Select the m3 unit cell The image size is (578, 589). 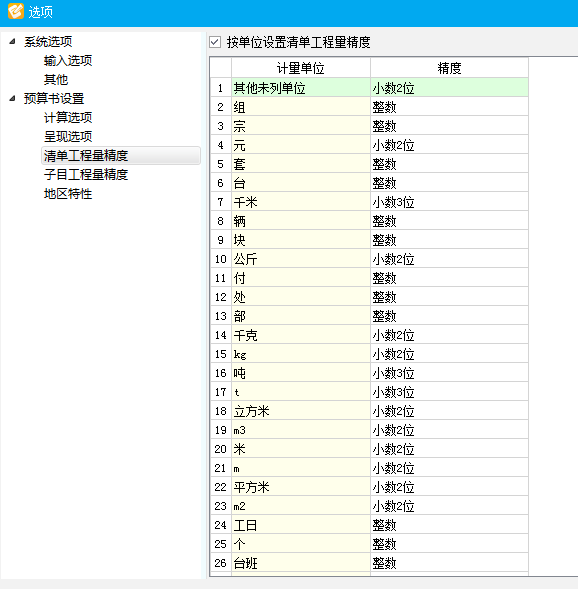(x=301, y=430)
